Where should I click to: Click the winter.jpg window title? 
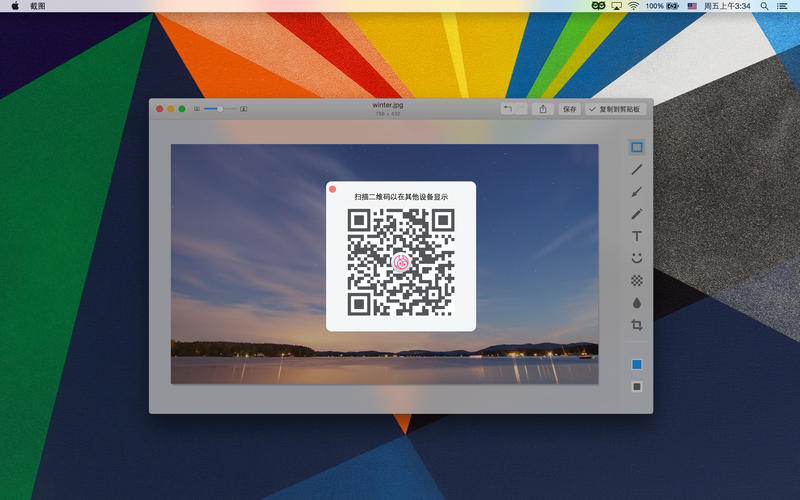click(388, 105)
